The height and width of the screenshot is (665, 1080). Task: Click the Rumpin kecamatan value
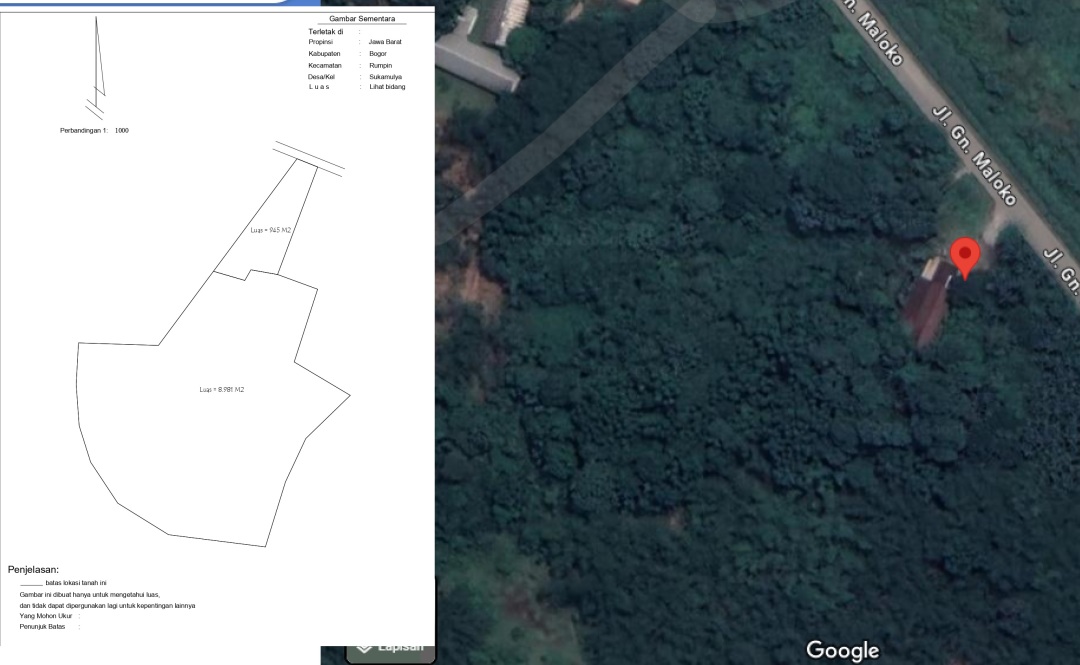point(380,65)
